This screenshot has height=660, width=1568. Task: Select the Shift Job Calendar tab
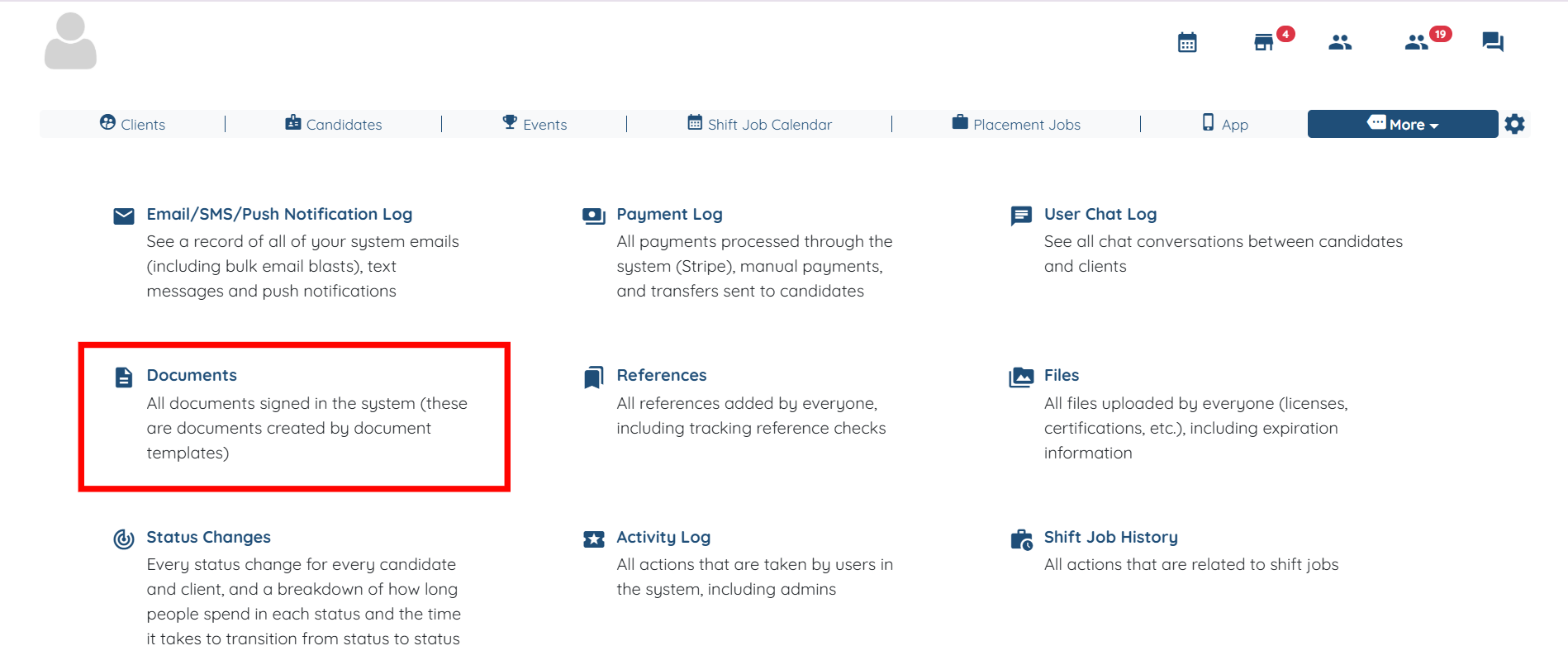click(759, 124)
